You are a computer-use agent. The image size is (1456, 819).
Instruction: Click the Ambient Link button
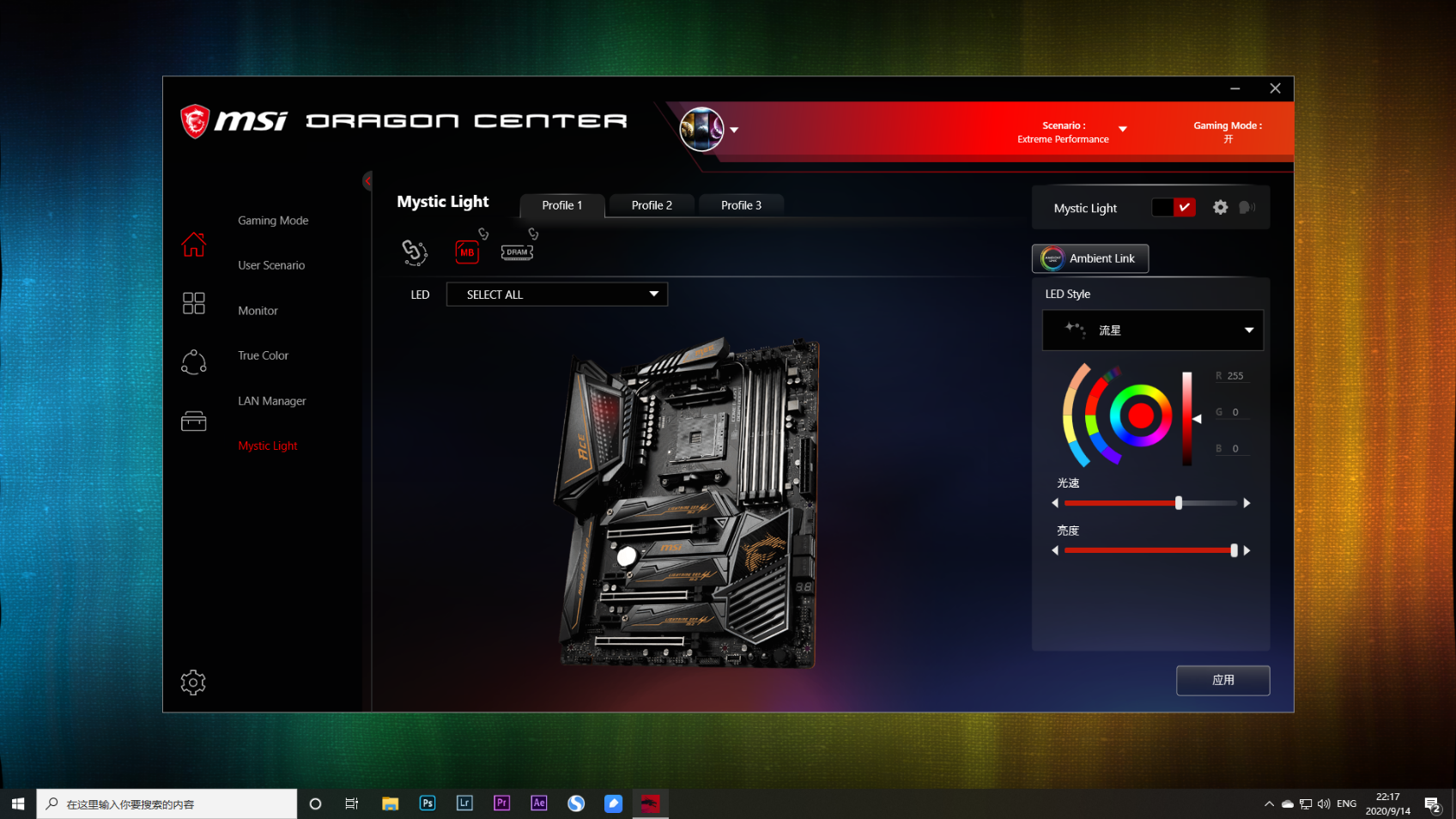pyautogui.click(x=1090, y=258)
